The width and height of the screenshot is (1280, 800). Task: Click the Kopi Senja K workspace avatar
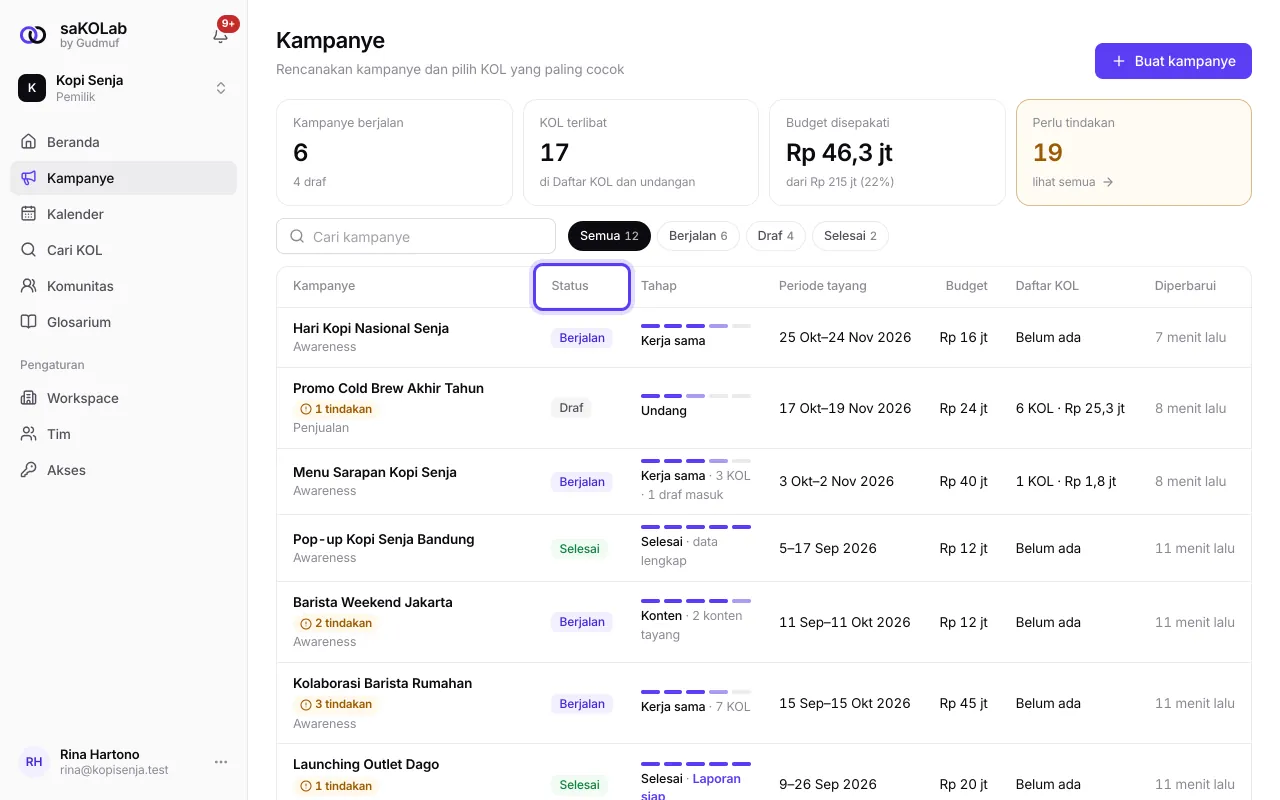pos(32,88)
